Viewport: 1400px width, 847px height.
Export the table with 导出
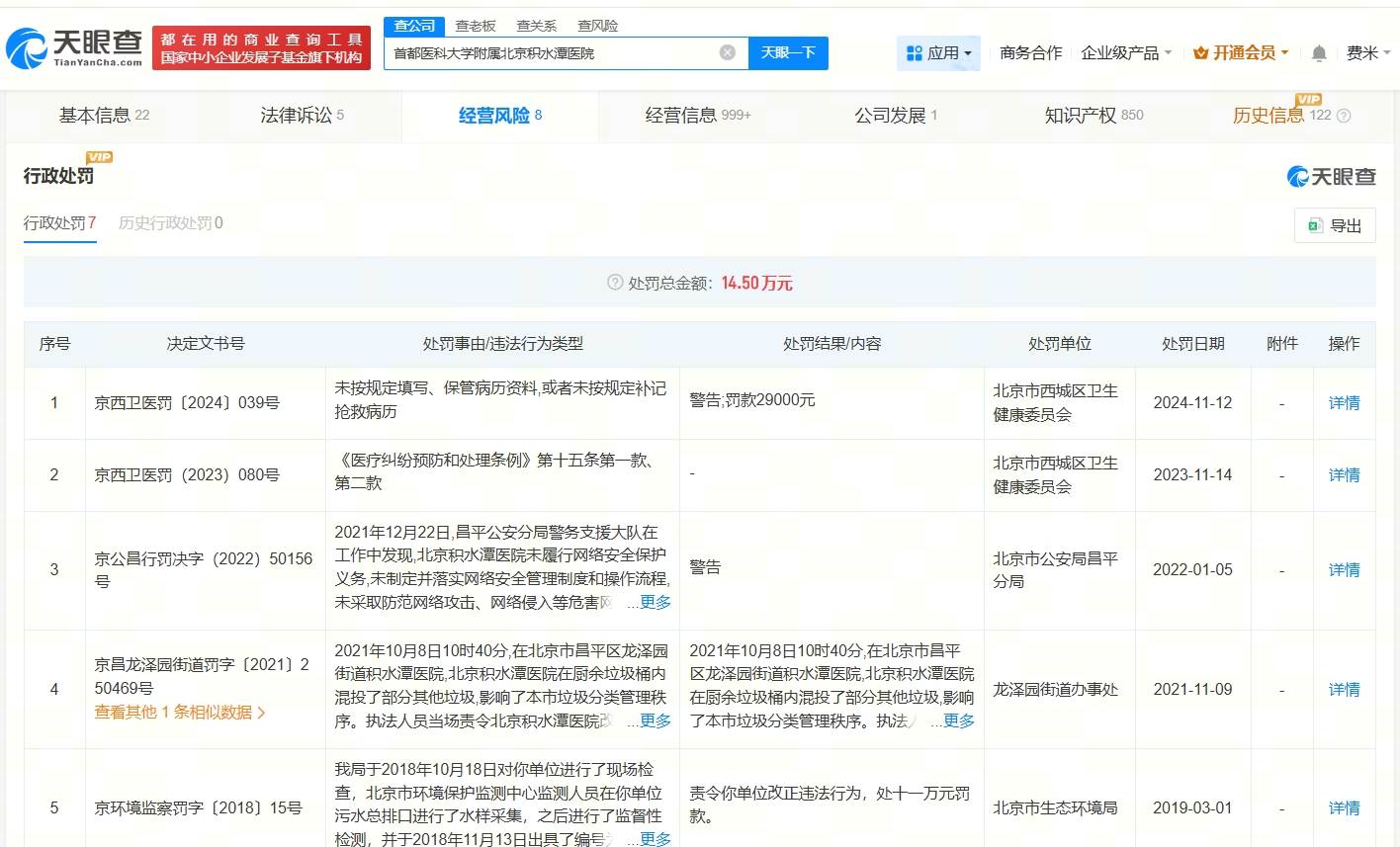tap(1335, 225)
